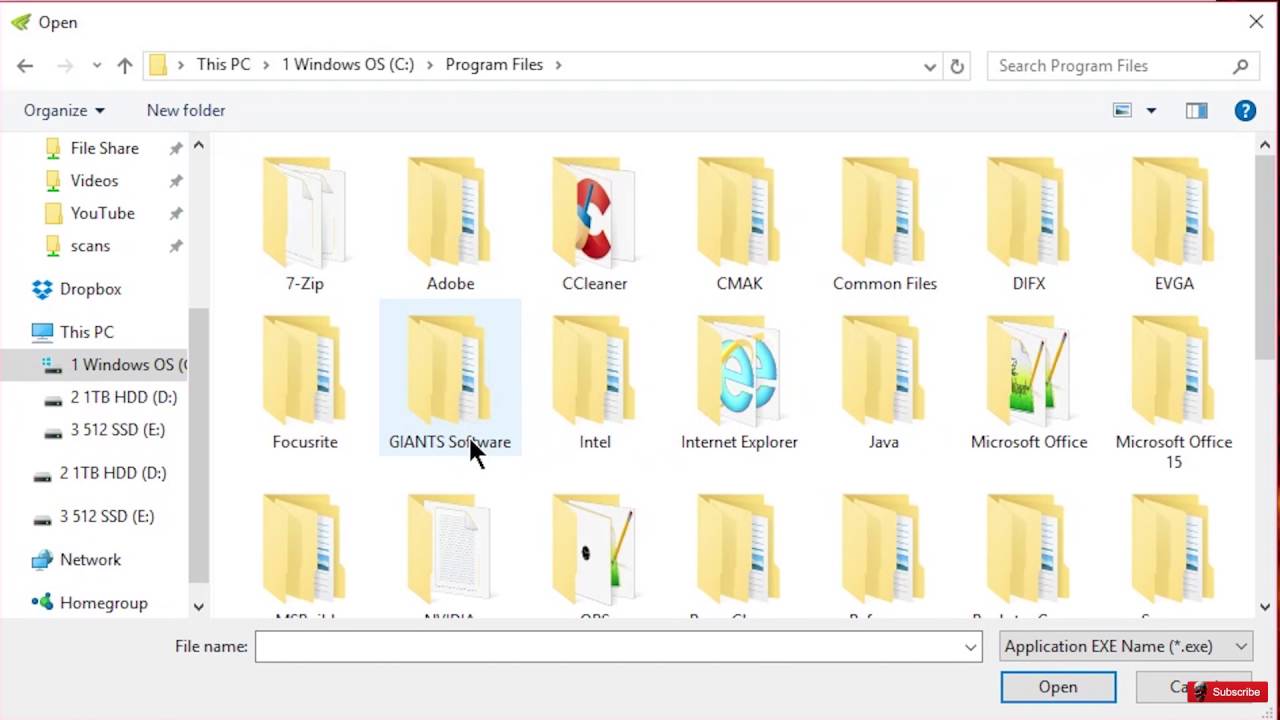Open Dropbox in navigation pane

pos(90,289)
